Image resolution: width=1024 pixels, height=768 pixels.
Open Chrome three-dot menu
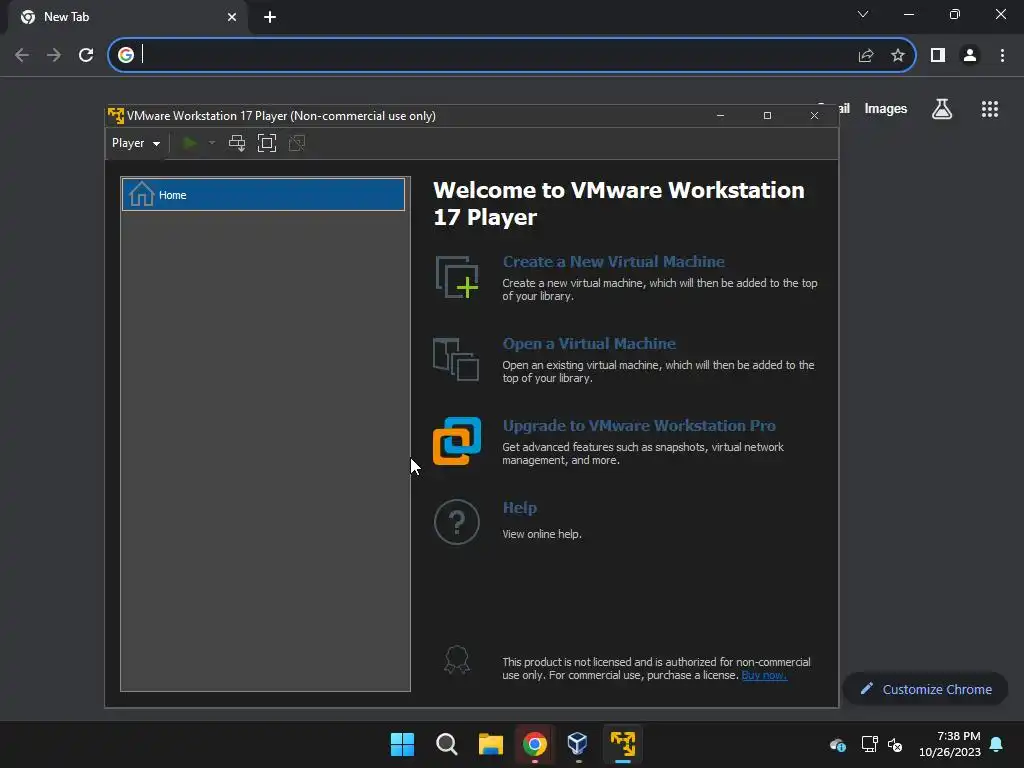tap(1002, 56)
